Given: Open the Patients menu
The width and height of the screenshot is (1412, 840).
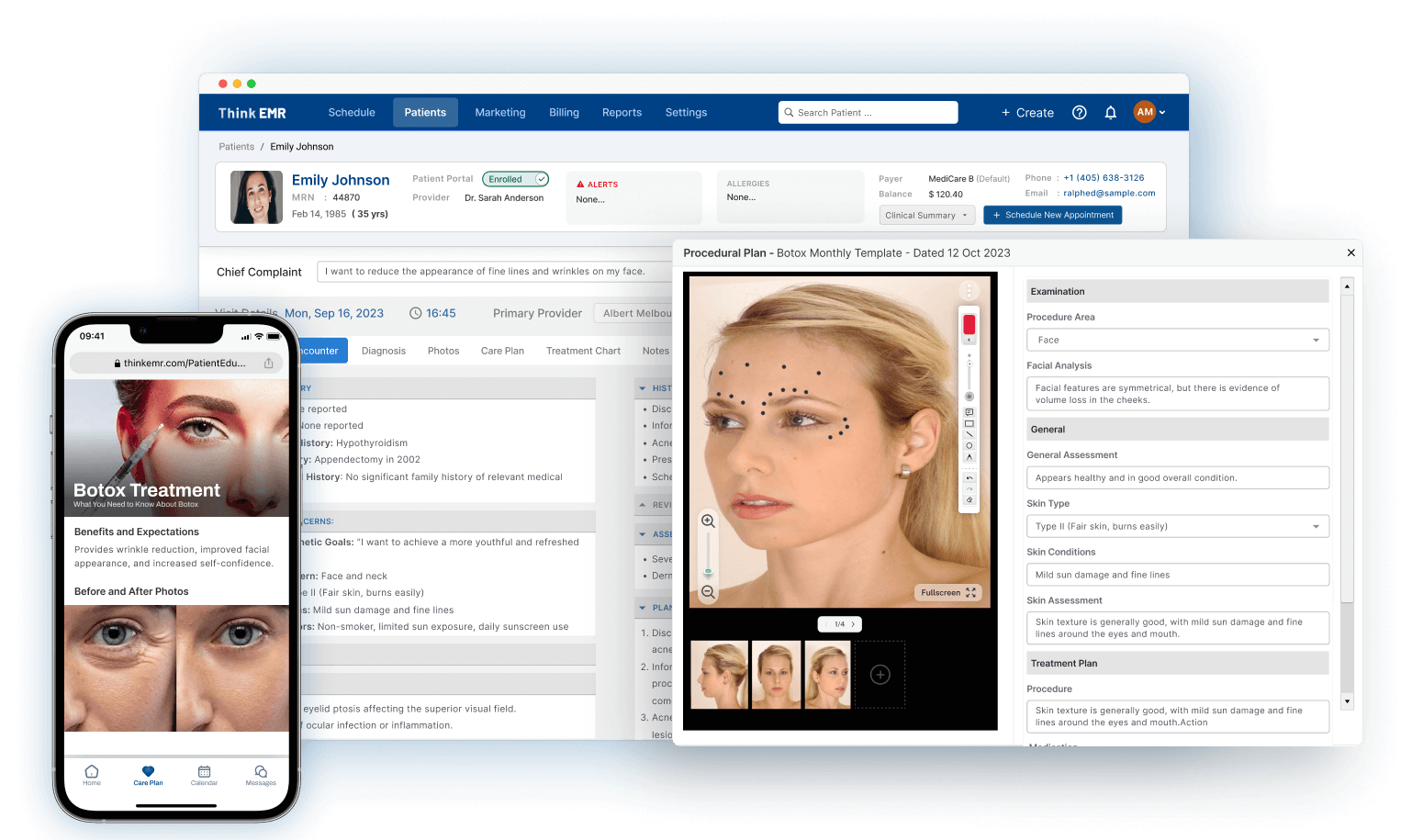Looking at the screenshot, I should click(x=425, y=112).
